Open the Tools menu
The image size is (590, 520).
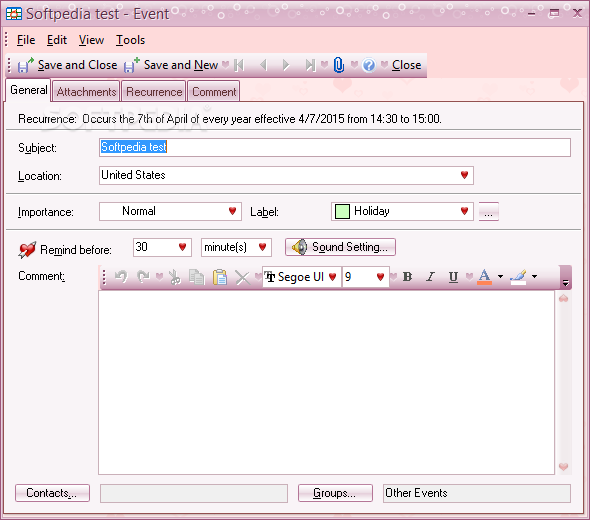pos(130,40)
